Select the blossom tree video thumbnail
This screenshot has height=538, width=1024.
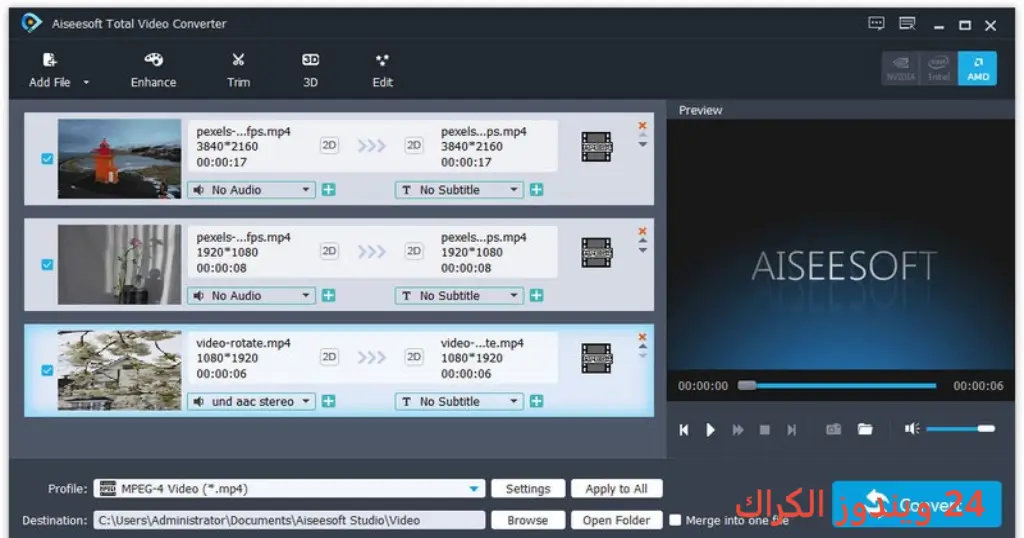click(x=120, y=370)
